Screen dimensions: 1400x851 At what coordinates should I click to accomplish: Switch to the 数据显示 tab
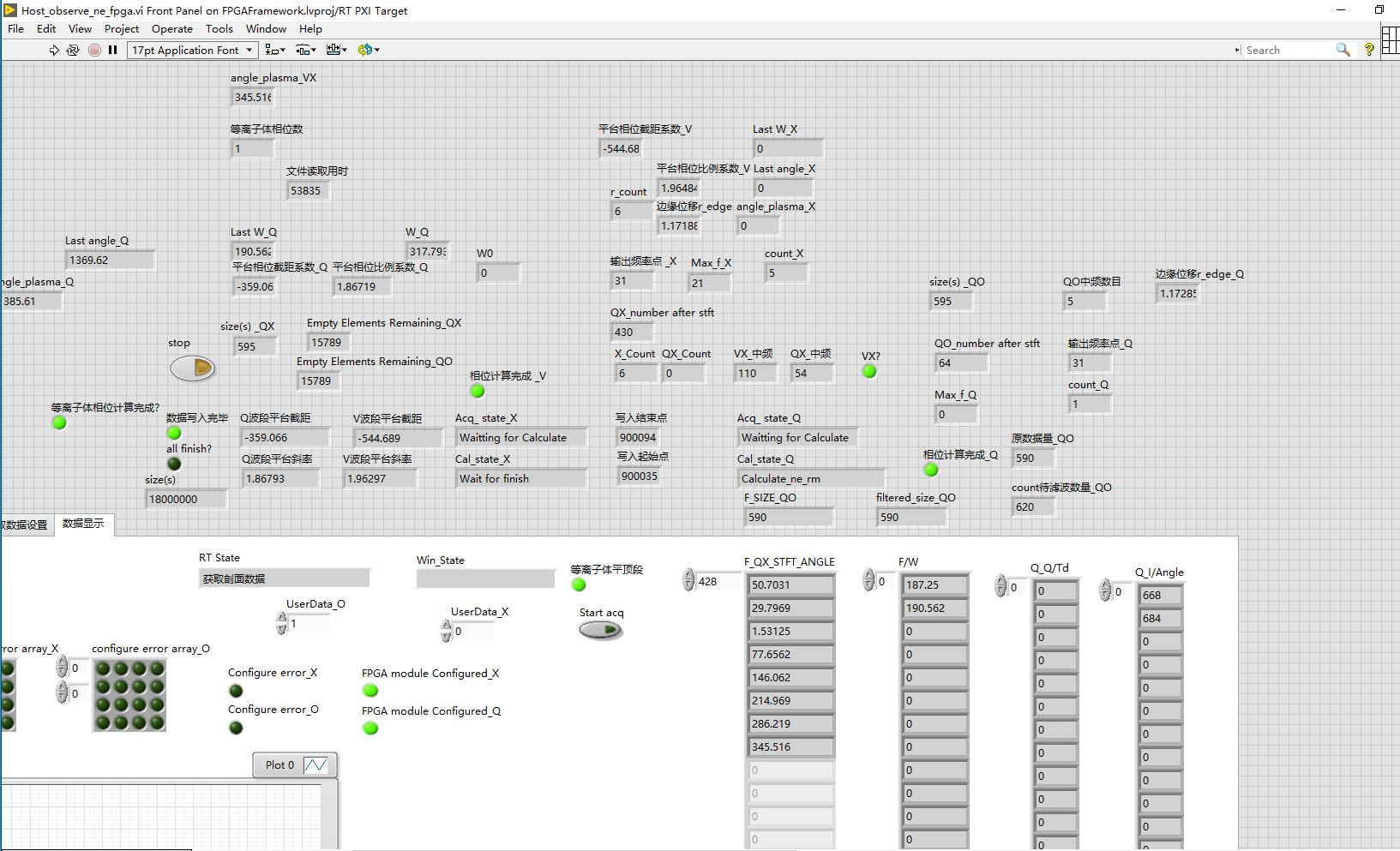83,524
